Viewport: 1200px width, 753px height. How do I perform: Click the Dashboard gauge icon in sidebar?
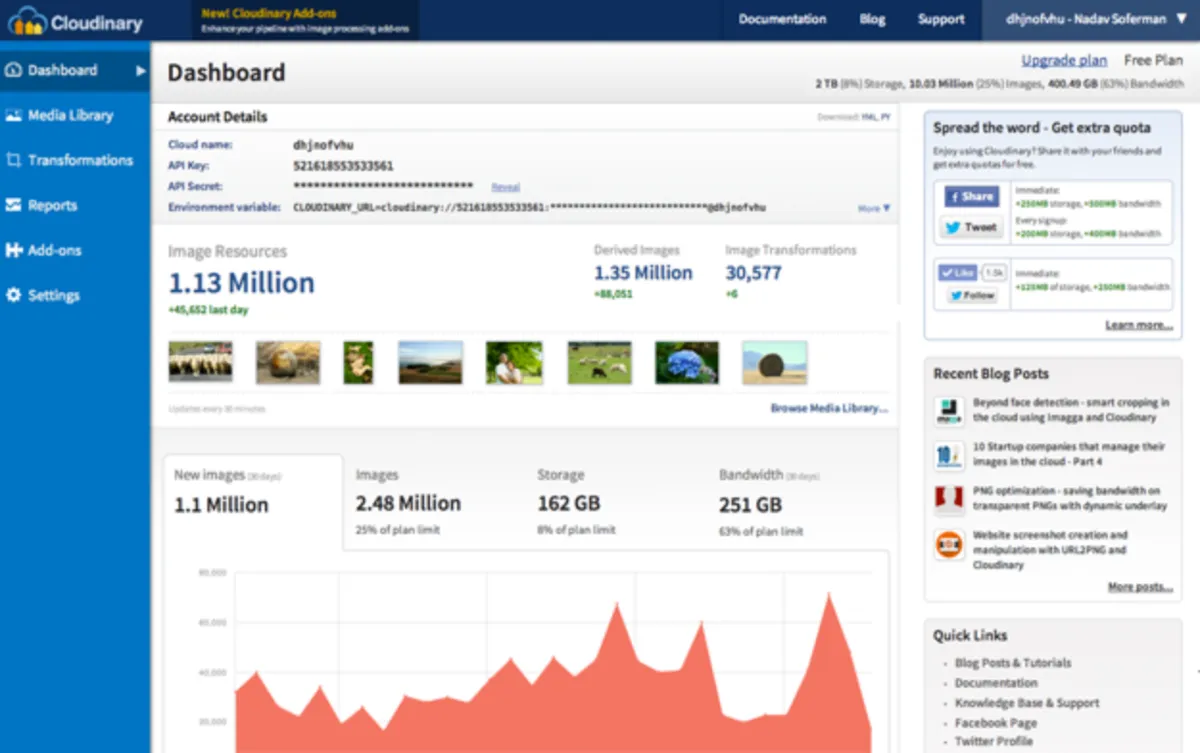(13, 70)
